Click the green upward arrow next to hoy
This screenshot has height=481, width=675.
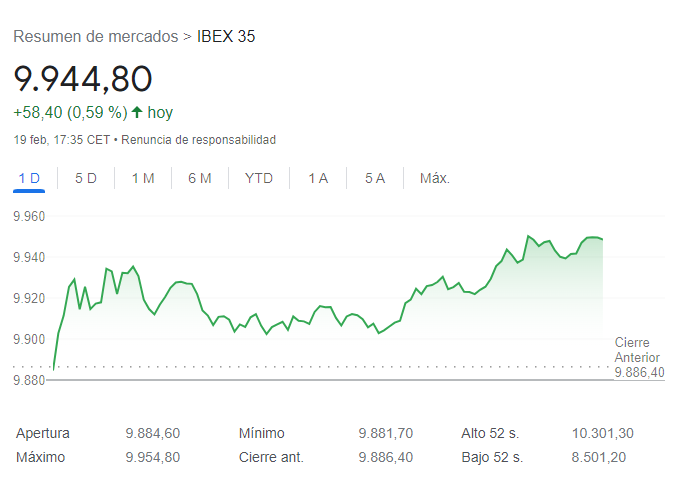point(137,113)
